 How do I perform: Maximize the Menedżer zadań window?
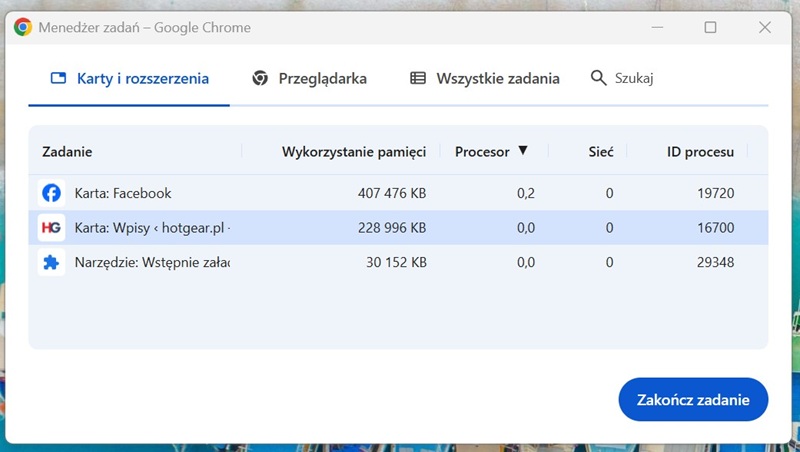coord(710,27)
